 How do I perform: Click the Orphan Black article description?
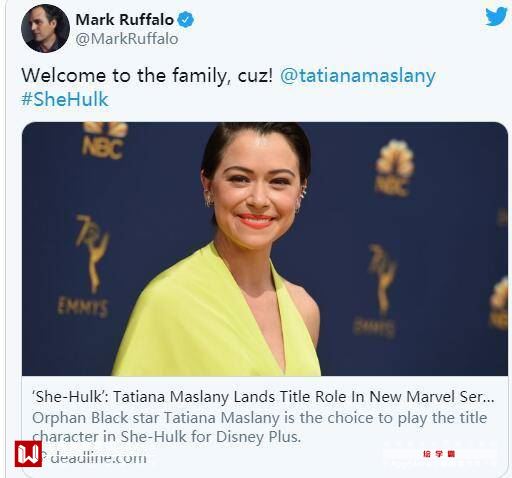(x=259, y=427)
